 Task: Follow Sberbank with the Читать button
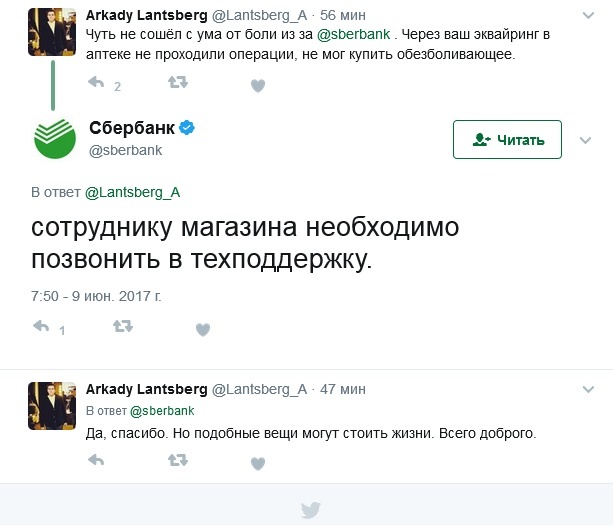click(x=507, y=140)
